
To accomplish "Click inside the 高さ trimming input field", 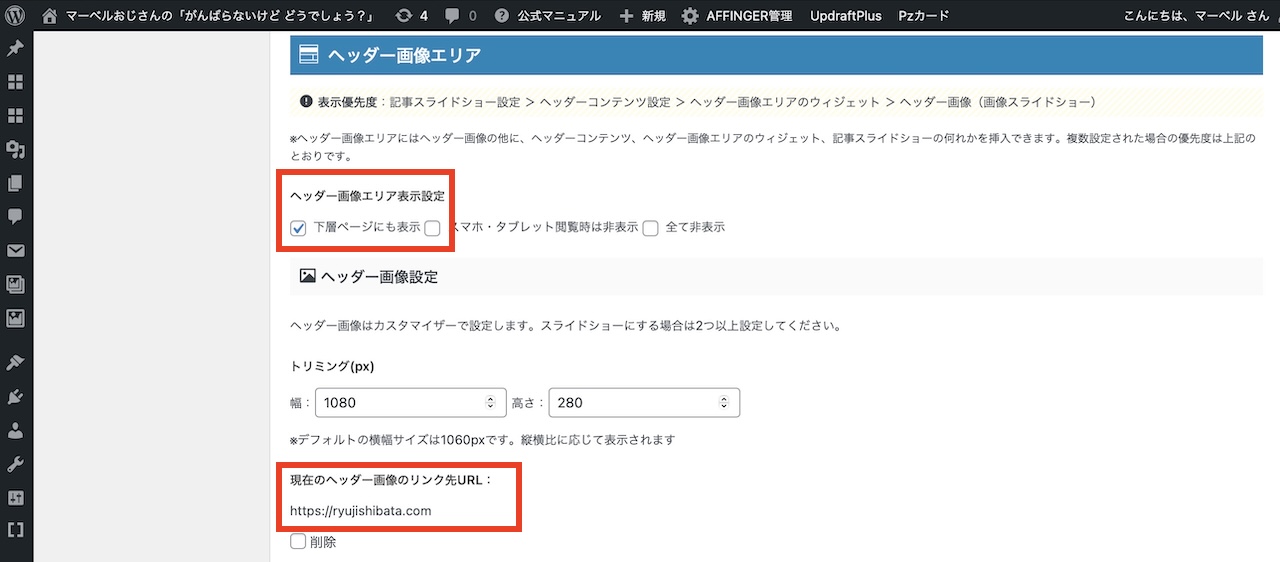I will tap(630, 403).
